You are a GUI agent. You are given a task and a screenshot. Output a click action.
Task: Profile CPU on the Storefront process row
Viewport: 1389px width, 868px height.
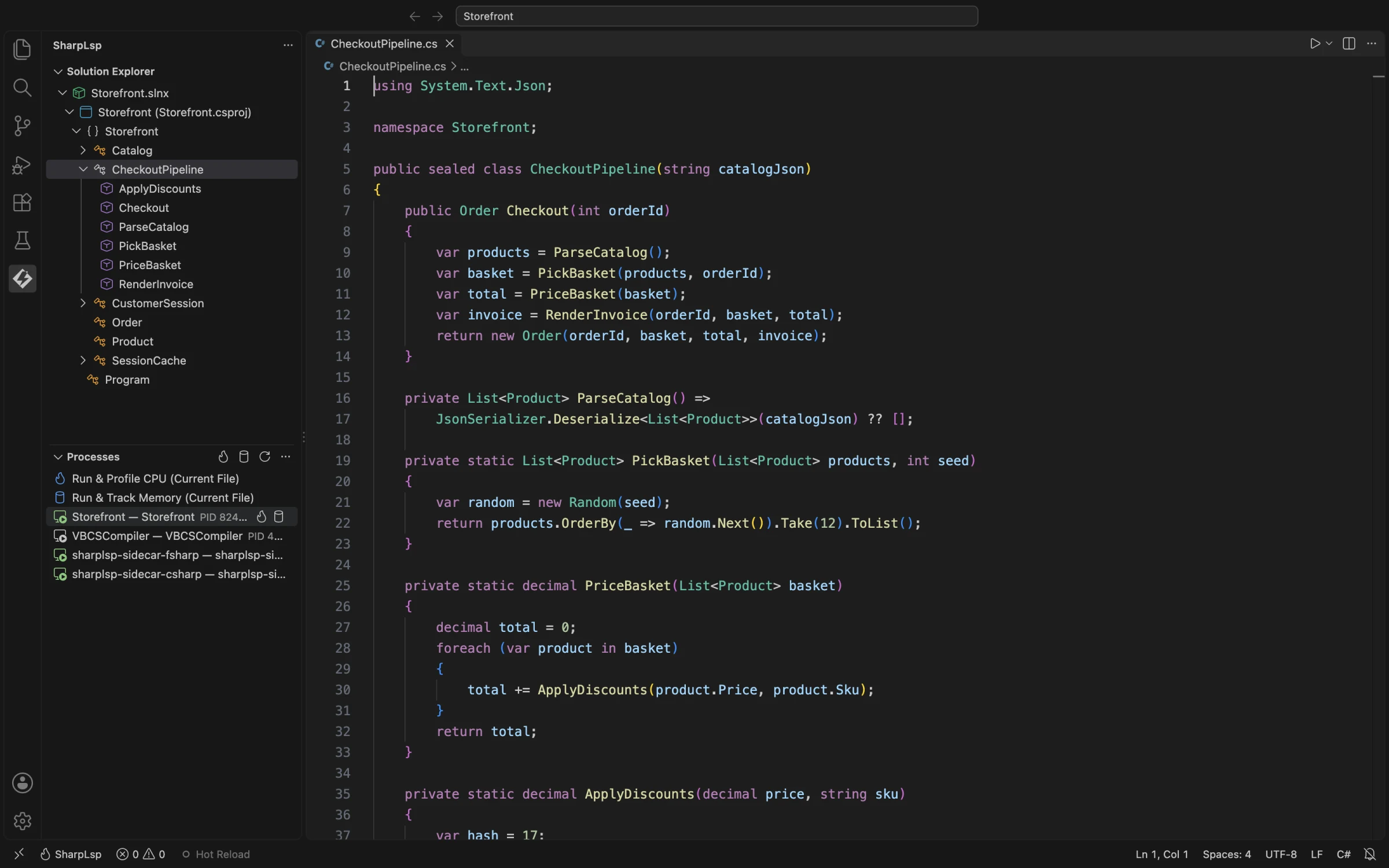pos(262,517)
